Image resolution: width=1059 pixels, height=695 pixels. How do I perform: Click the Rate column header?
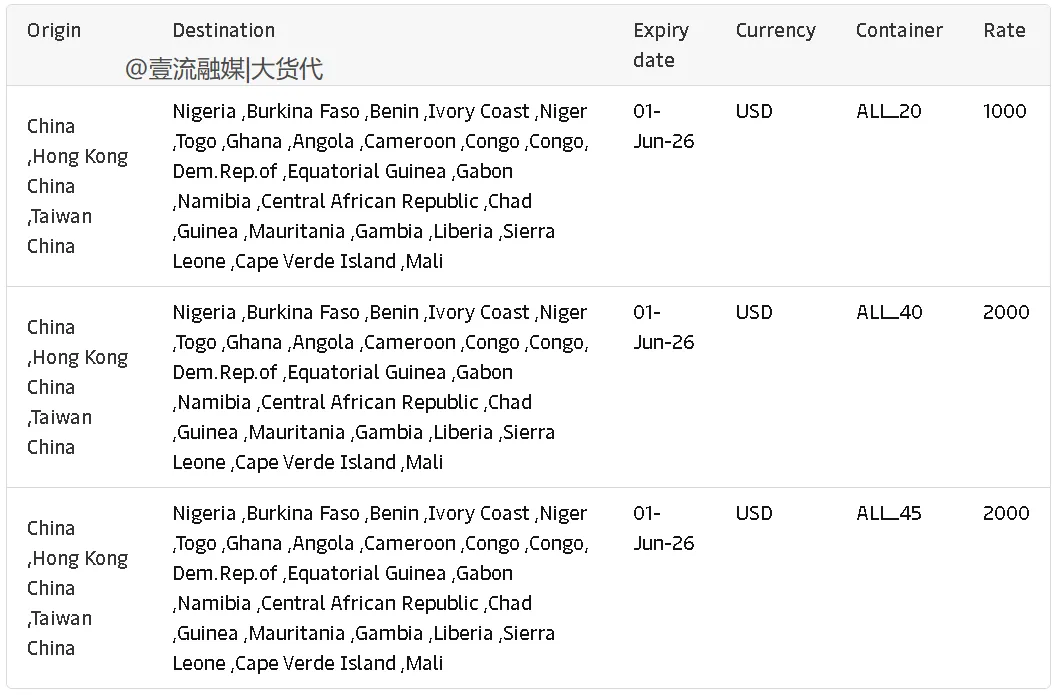(x=1004, y=30)
